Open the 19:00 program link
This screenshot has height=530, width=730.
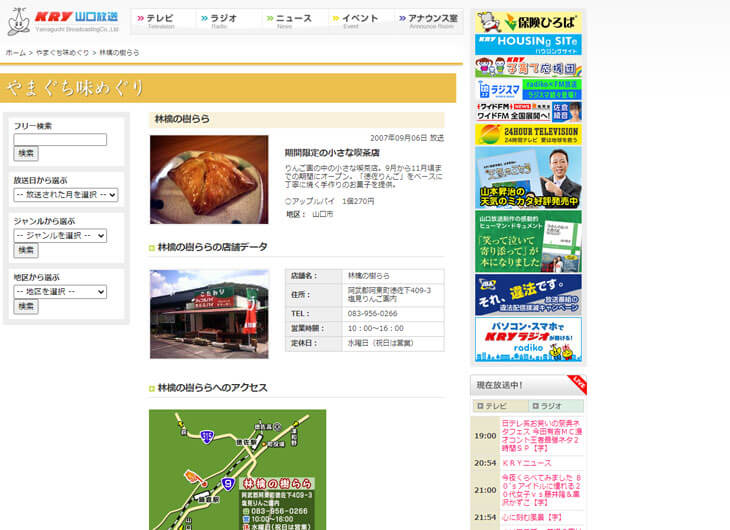(541, 435)
